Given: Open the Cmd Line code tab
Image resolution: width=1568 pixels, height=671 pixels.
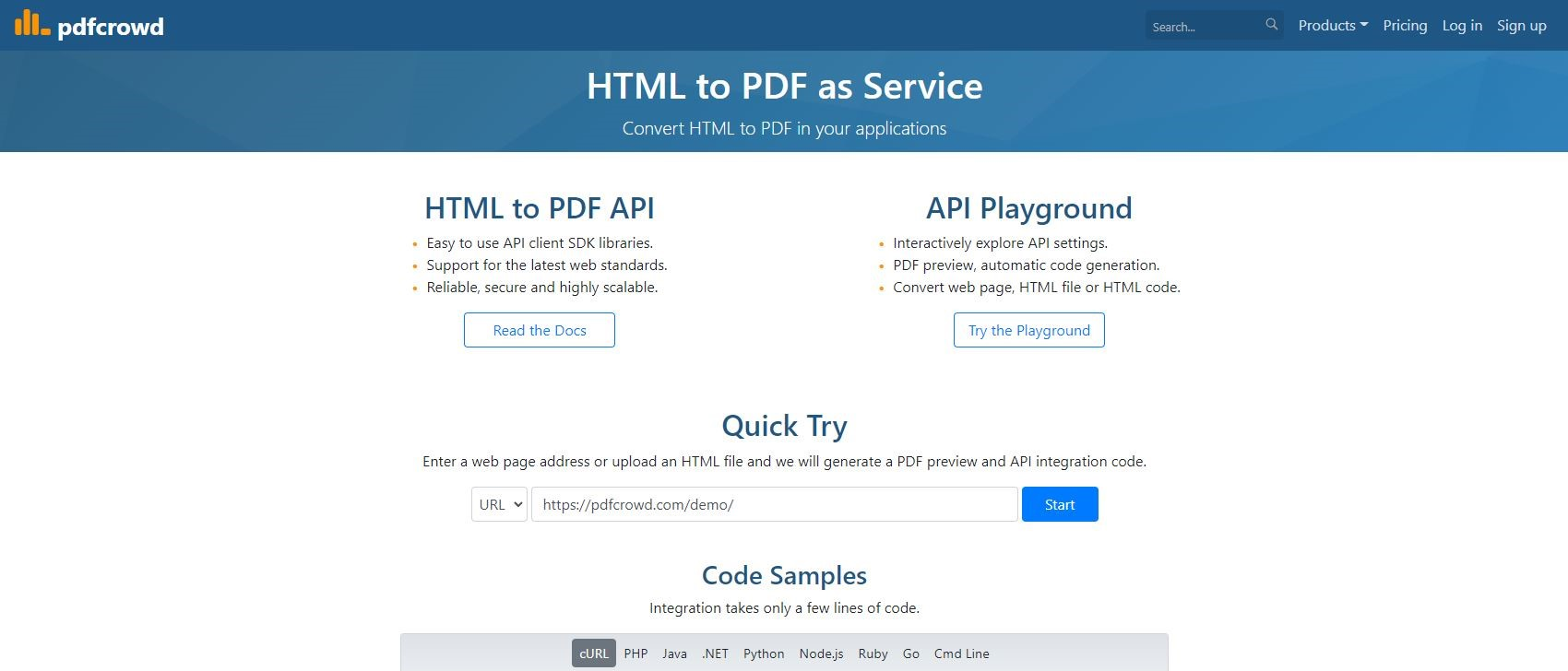Looking at the screenshot, I should (x=961, y=653).
